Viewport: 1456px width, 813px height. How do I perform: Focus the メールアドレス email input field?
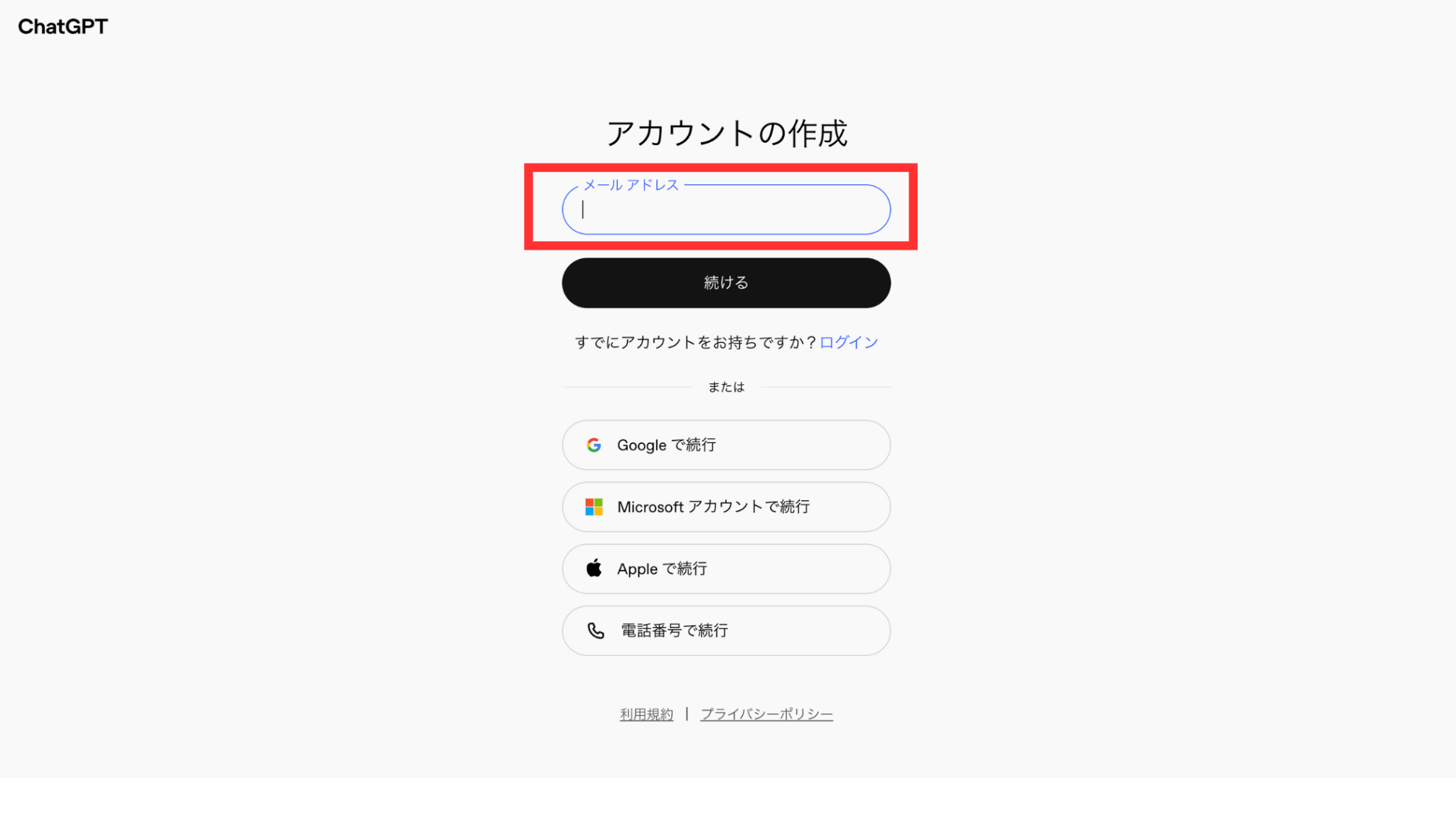point(726,210)
